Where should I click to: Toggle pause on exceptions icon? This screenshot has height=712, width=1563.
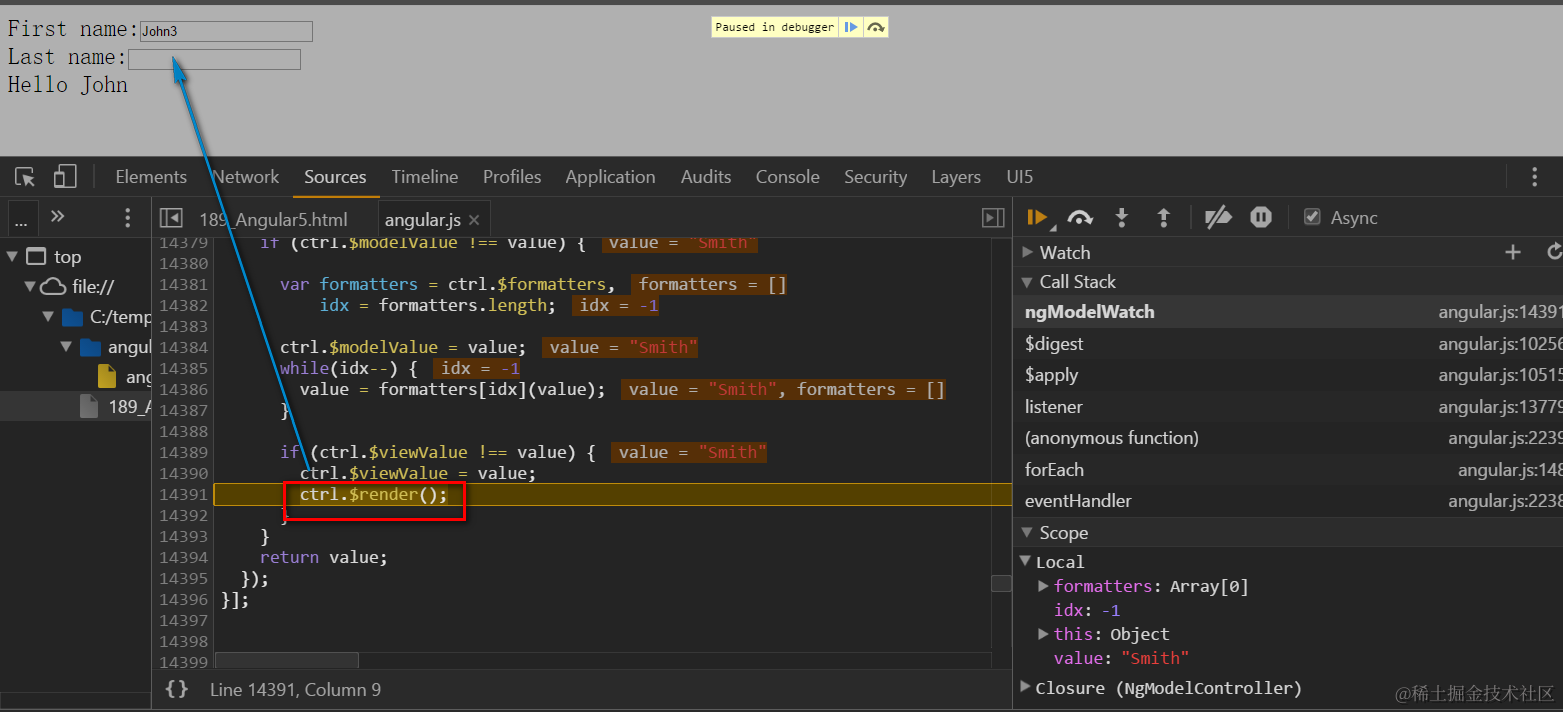pyautogui.click(x=1261, y=217)
